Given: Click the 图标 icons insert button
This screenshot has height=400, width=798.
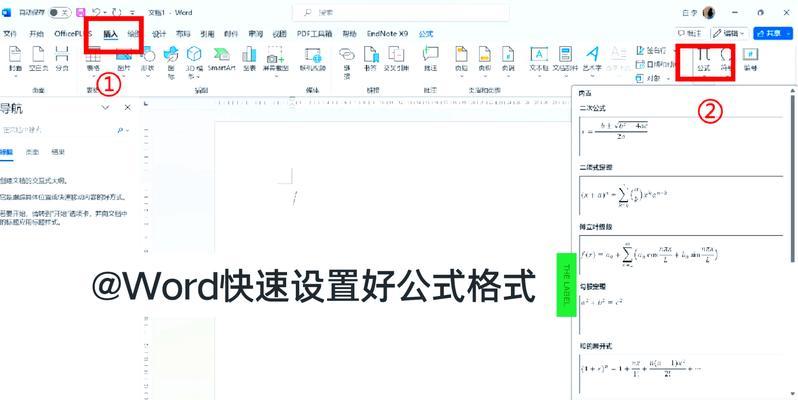Looking at the screenshot, I should [x=172, y=62].
